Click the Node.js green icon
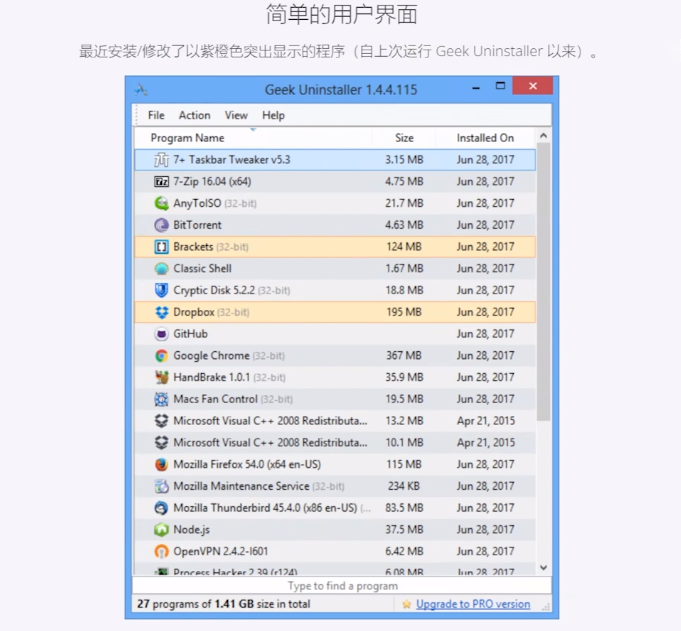Image resolution: width=681 pixels, height=631 pixels. tap(162, 529)
